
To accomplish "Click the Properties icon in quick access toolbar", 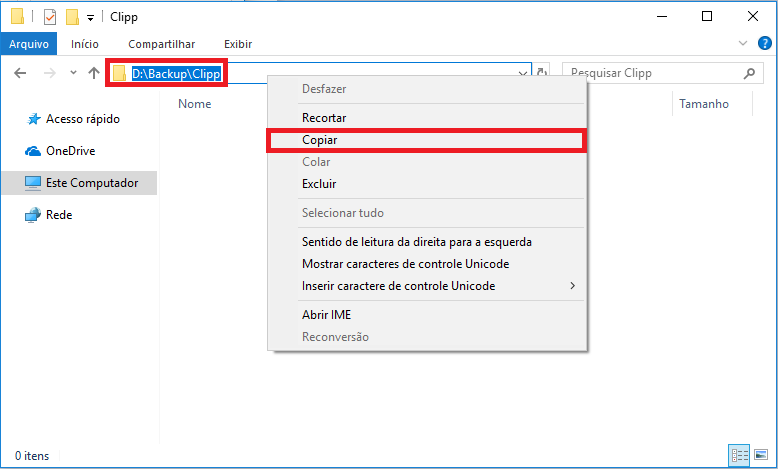I will click(x=50, y=17).
